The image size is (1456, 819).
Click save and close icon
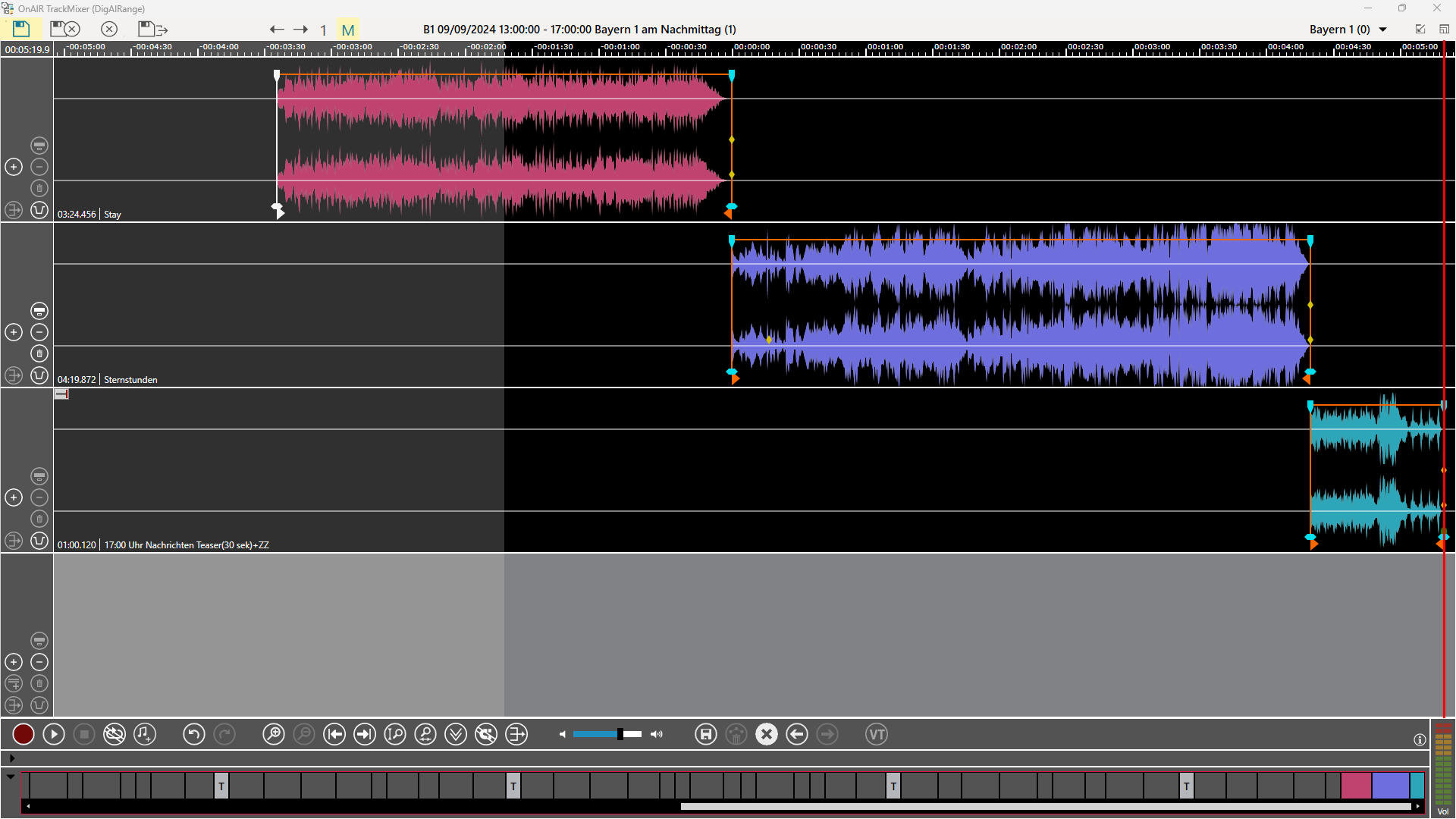point(64,29)
